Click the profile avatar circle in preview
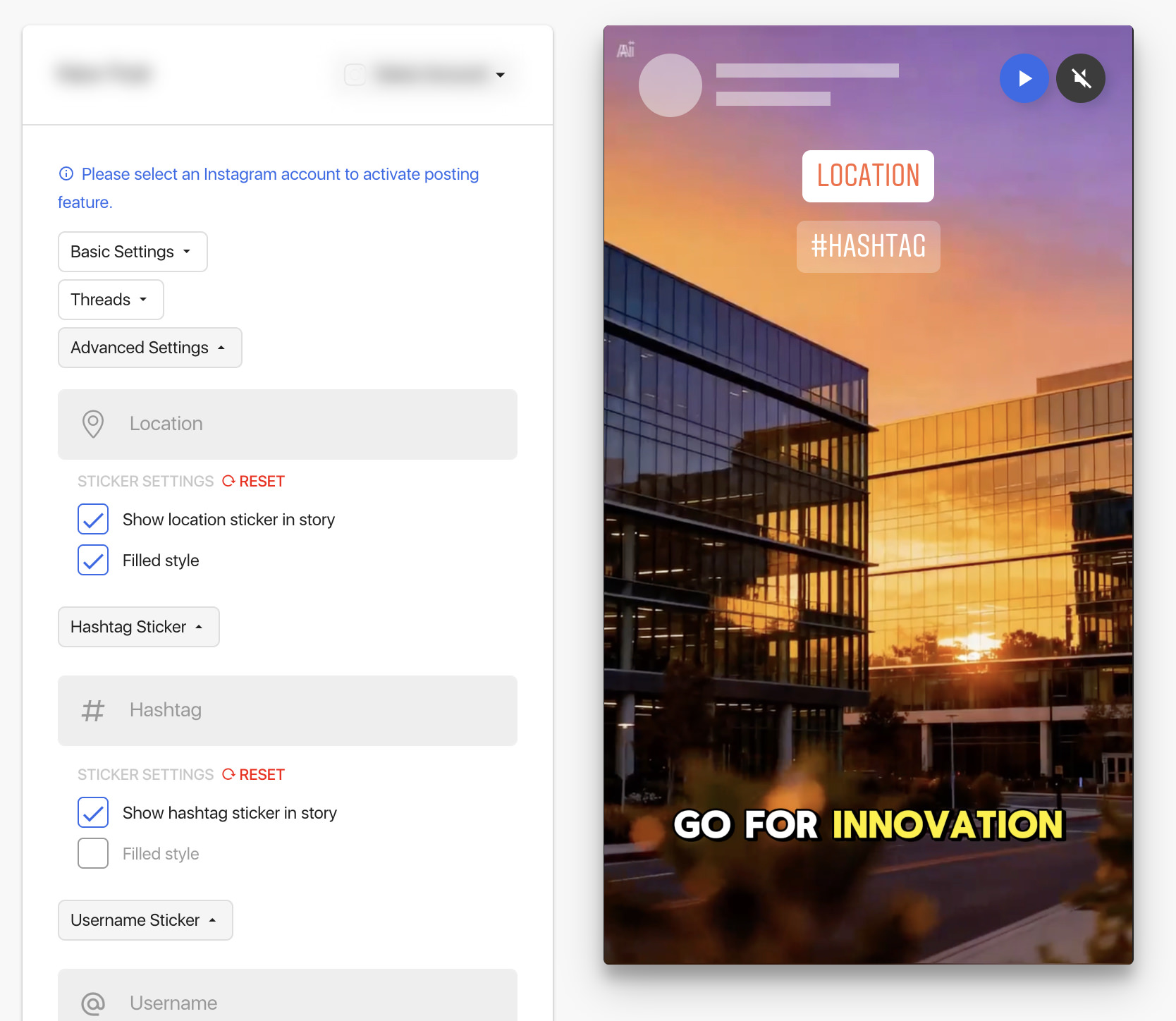 tap(670, 85)
